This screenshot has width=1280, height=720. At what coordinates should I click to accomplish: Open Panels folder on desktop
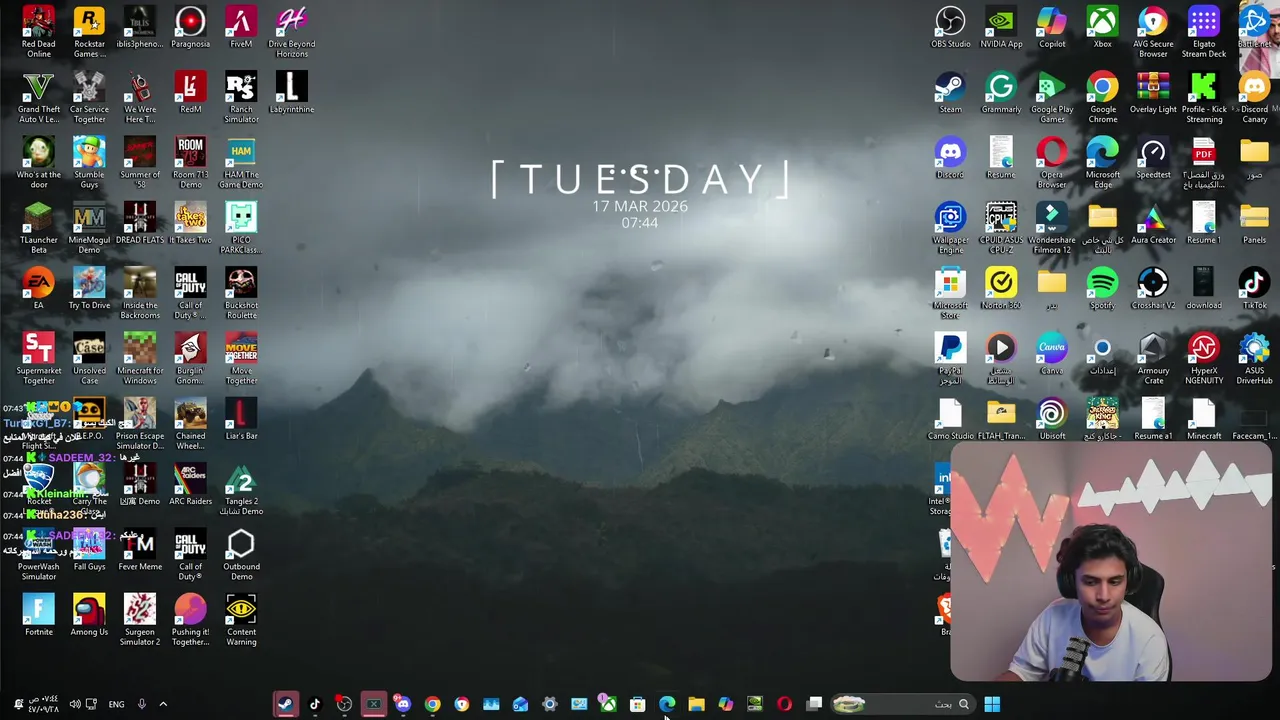(1255, 224)
